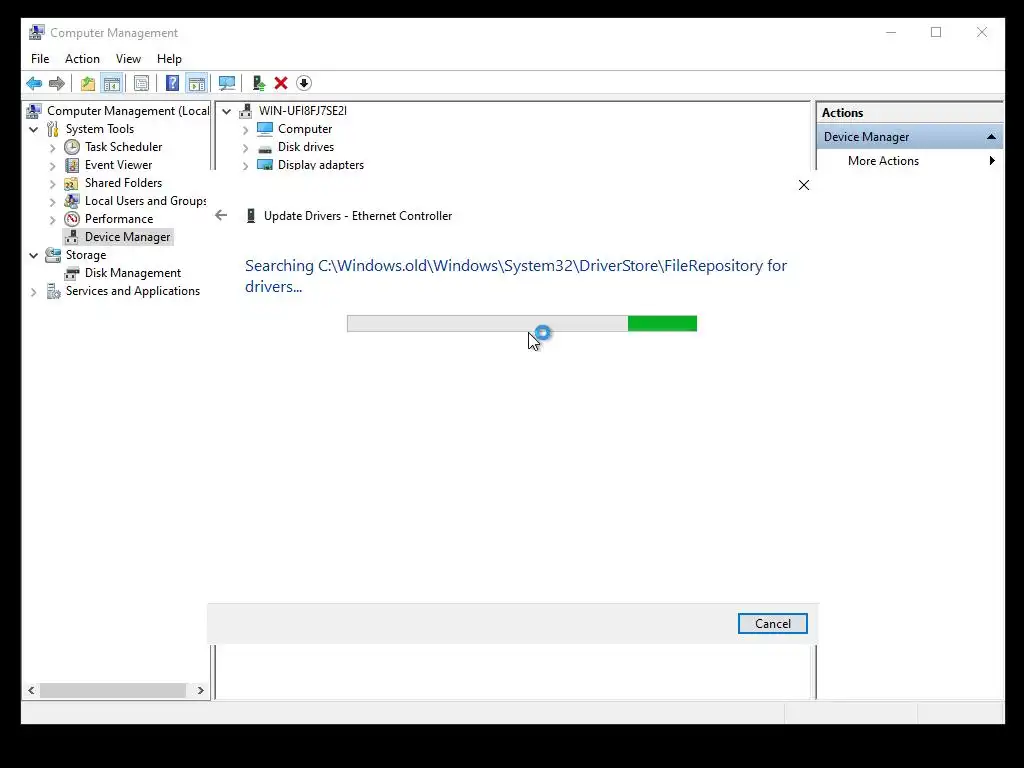
Task: Expand the Disk drives category
Action: (x=246, y=148)
